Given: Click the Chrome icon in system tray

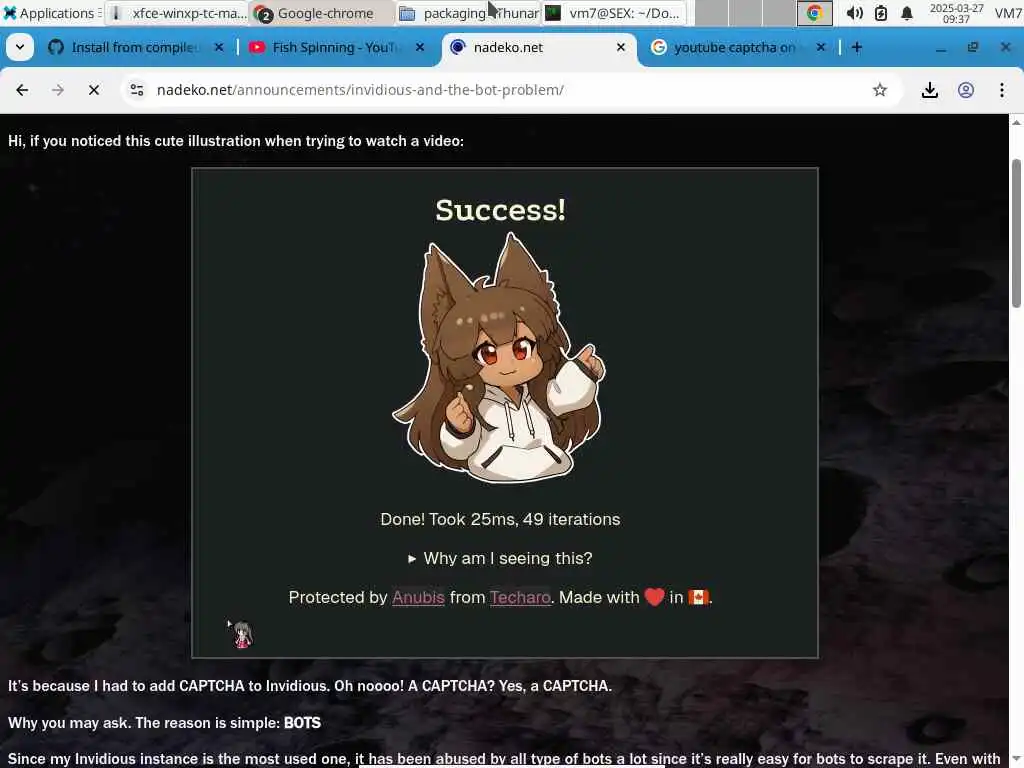Looking at the screenshot, I should click(x=814, y=13).
